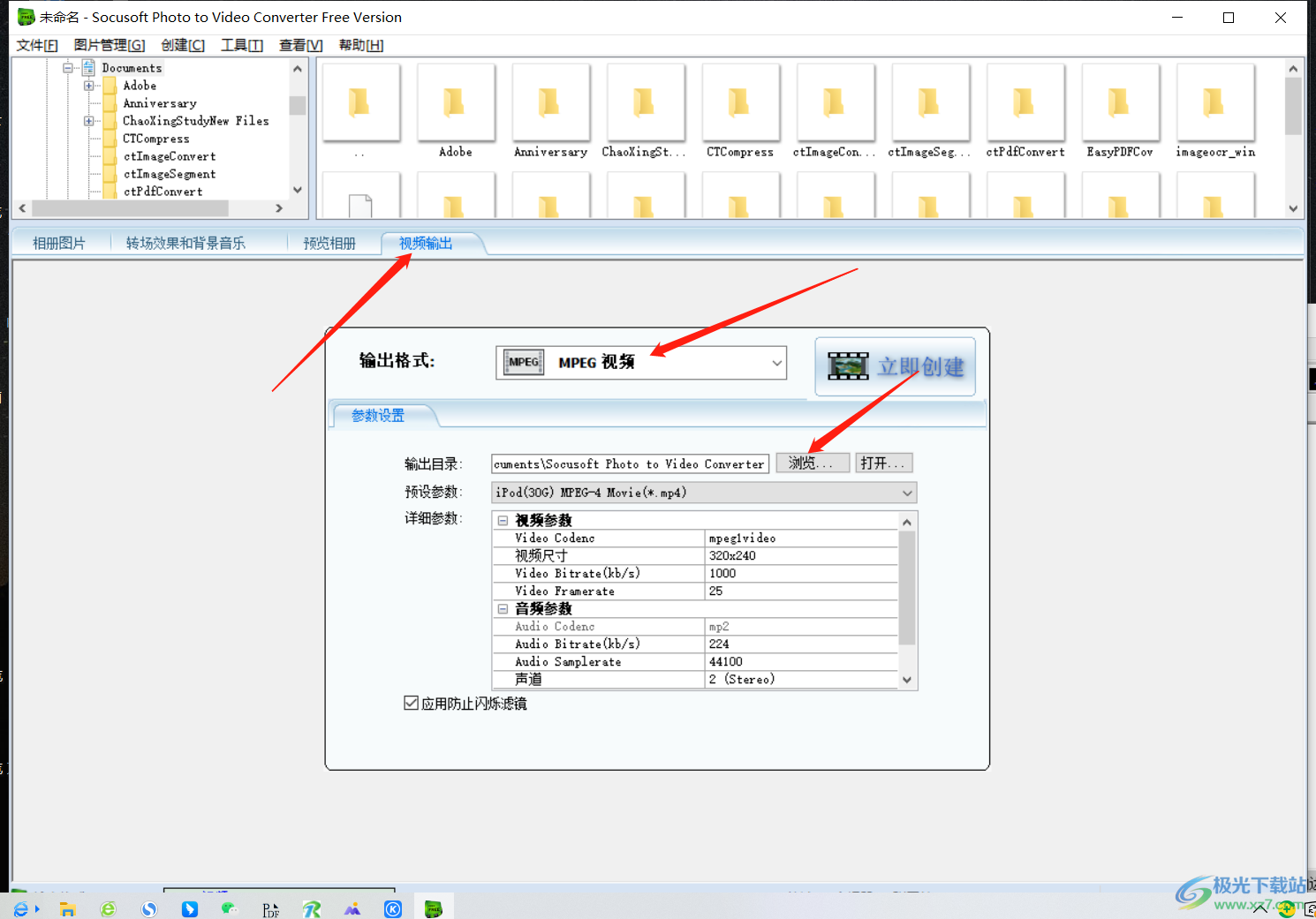
Task: Select ctPdfConvert in the folder tree
Action: [x=163, y=192]
